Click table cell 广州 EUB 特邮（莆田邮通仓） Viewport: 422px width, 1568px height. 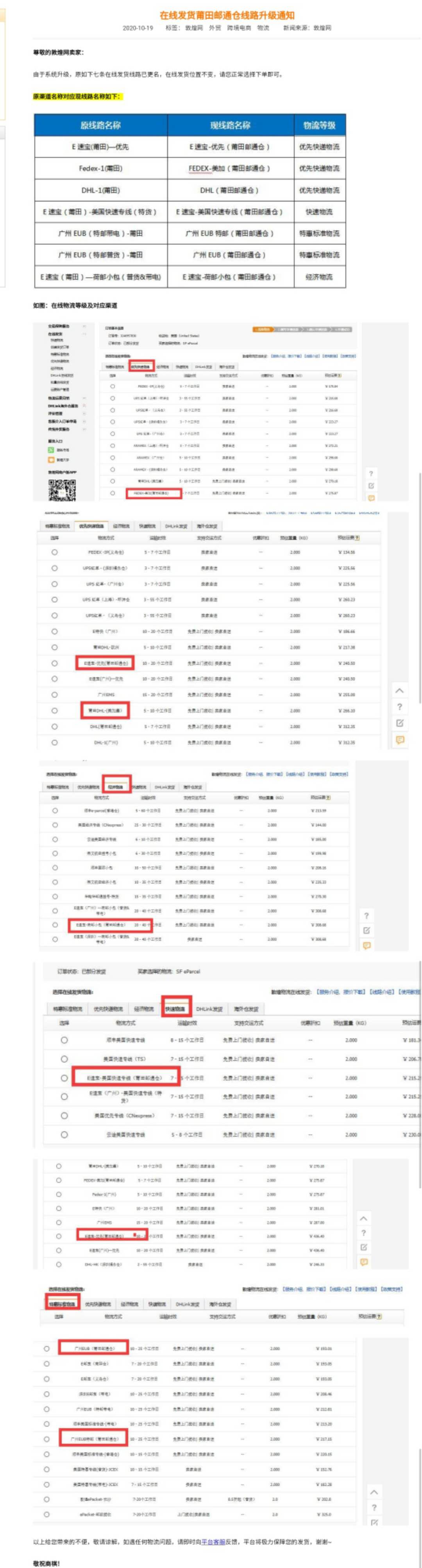click(x=231, y=233)
